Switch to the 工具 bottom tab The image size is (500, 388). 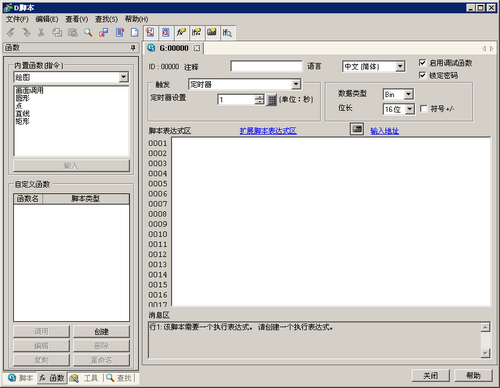pos(84,378)
